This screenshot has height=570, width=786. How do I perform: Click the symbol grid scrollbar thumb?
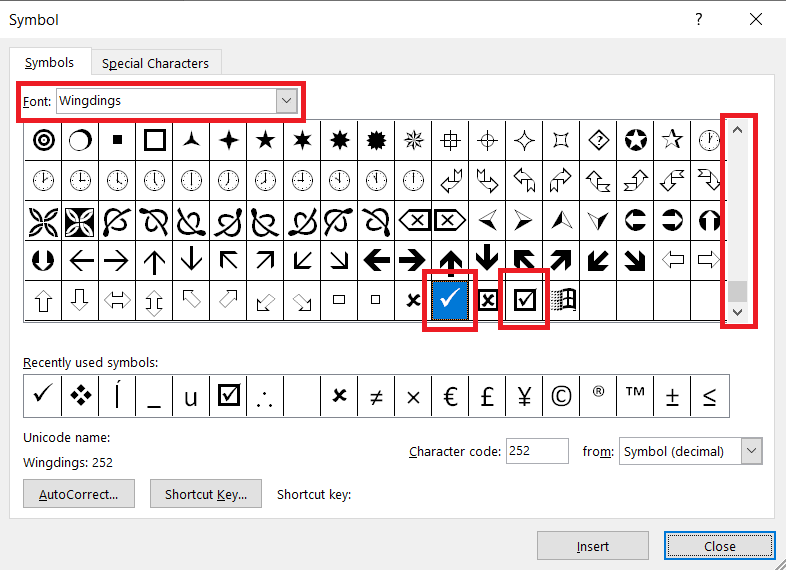coord(737,292)
